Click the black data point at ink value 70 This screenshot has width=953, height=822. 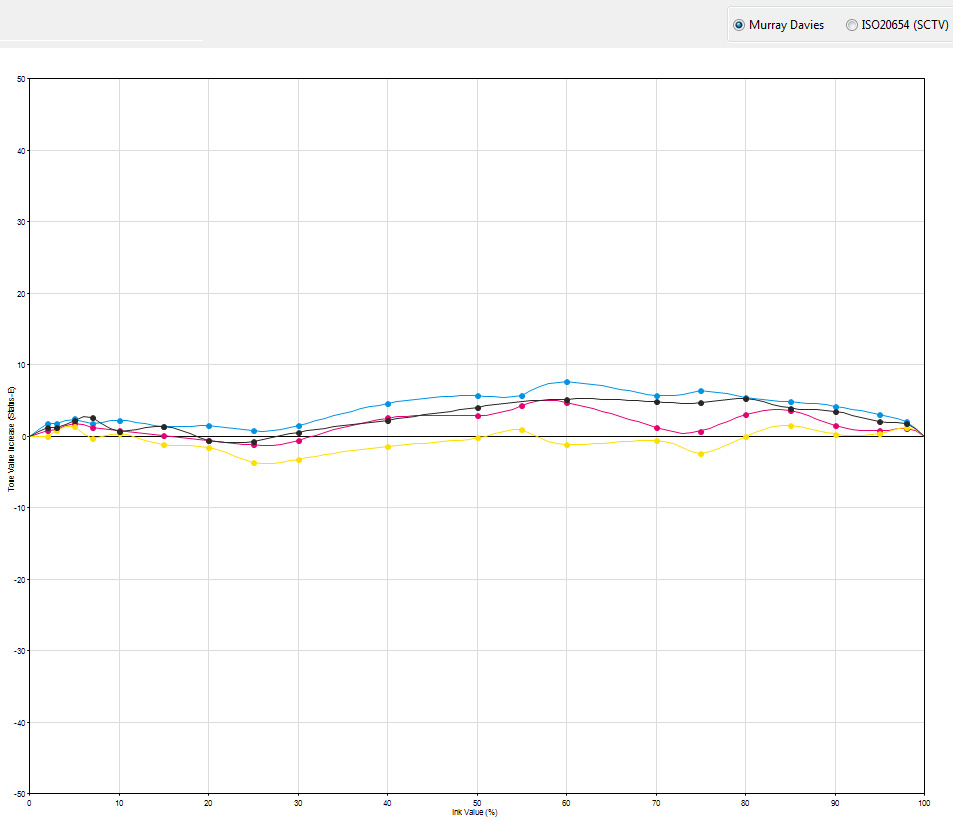click(x=657, y=402)
